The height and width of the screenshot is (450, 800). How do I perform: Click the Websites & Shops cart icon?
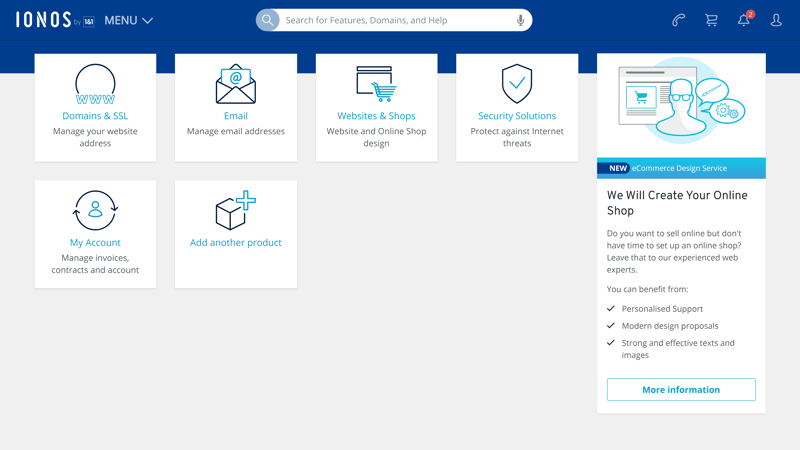pyautogui.click(x=376, y=84)
